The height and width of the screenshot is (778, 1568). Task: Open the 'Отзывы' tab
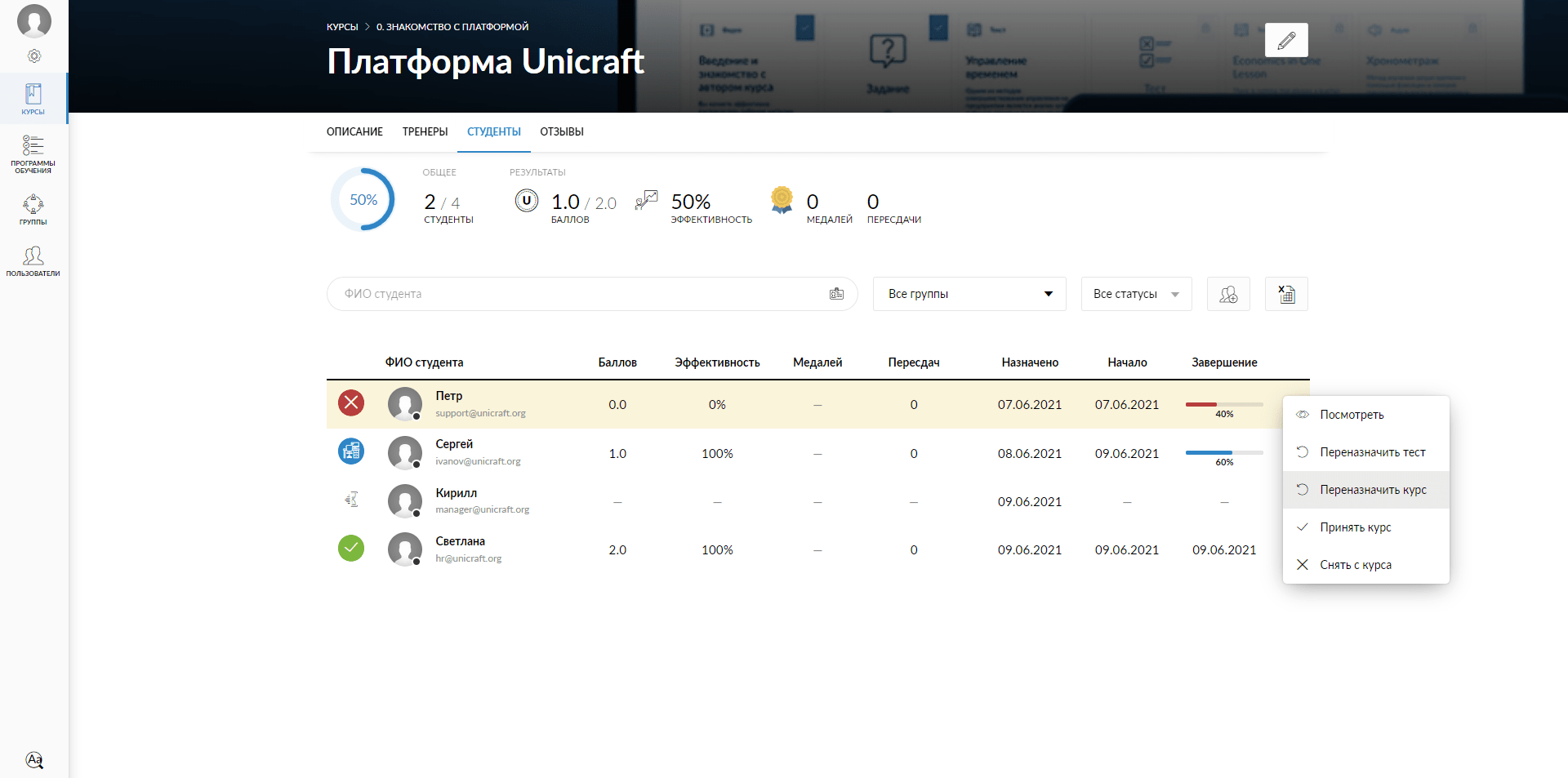pos(562,131)
